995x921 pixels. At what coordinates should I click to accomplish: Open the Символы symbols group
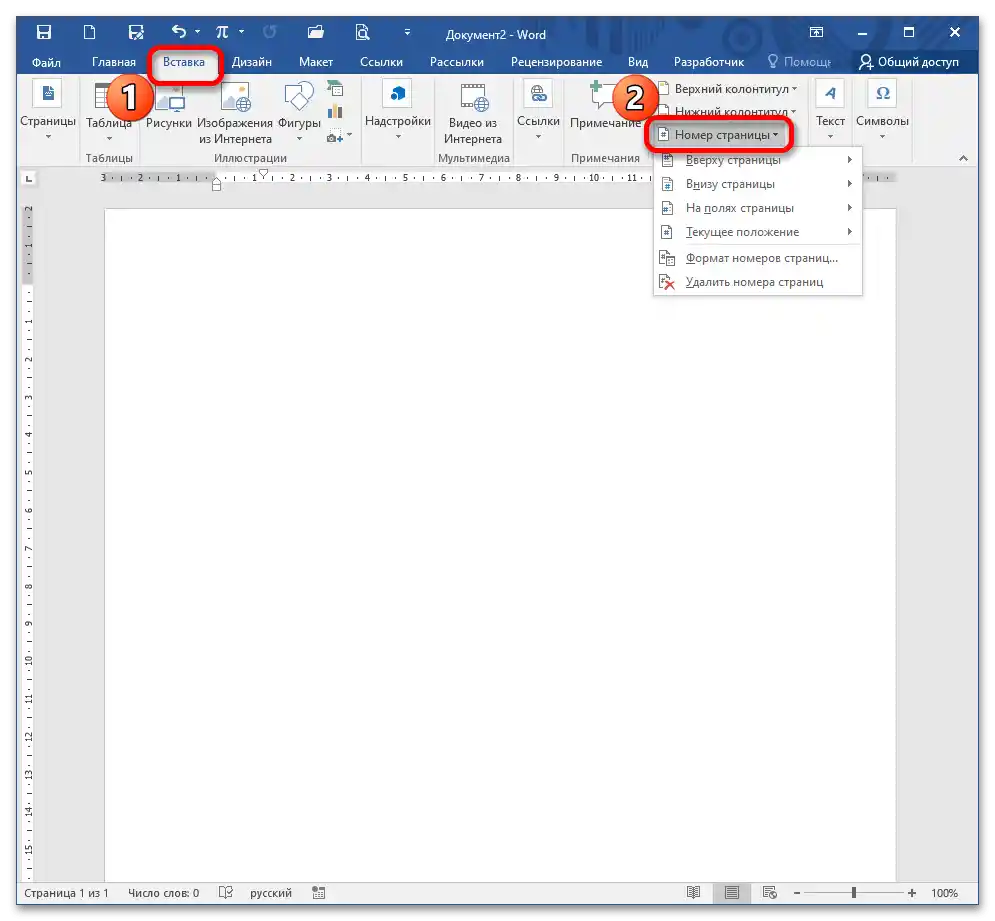point(882,109)
